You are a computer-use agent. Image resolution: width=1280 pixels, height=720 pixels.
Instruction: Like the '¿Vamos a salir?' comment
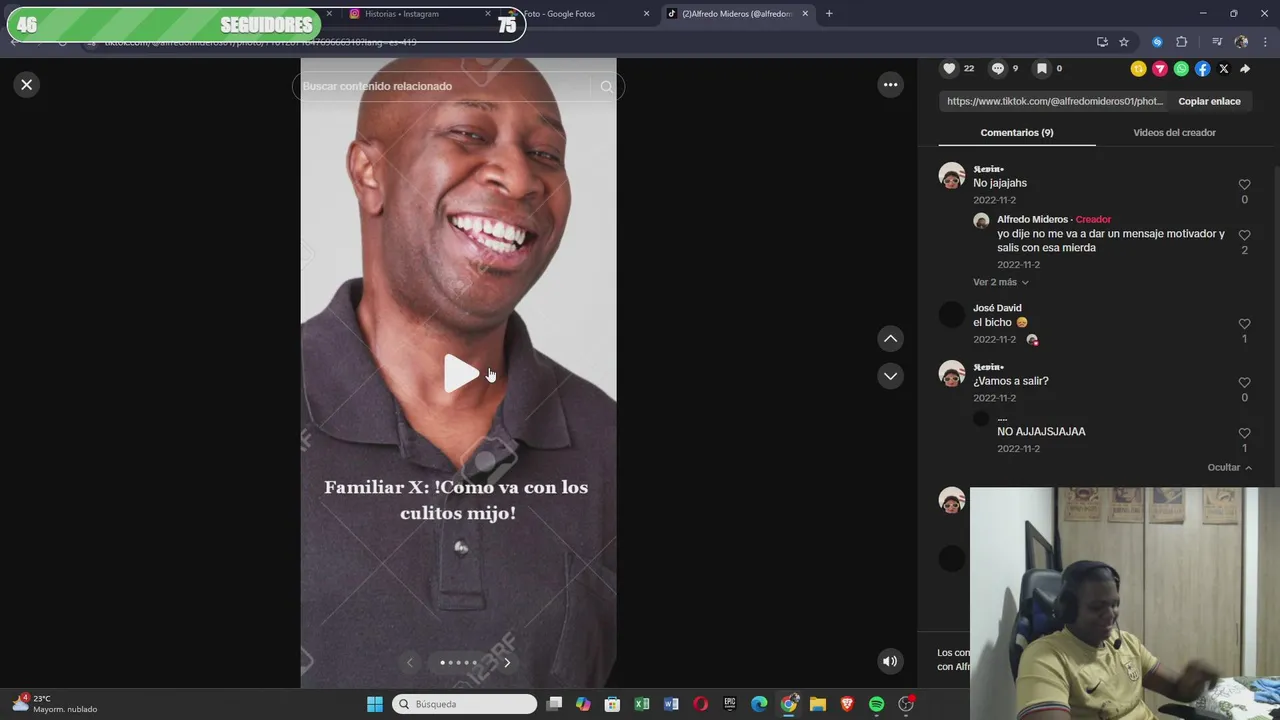pyautogui.click(x=1244, y=383)
